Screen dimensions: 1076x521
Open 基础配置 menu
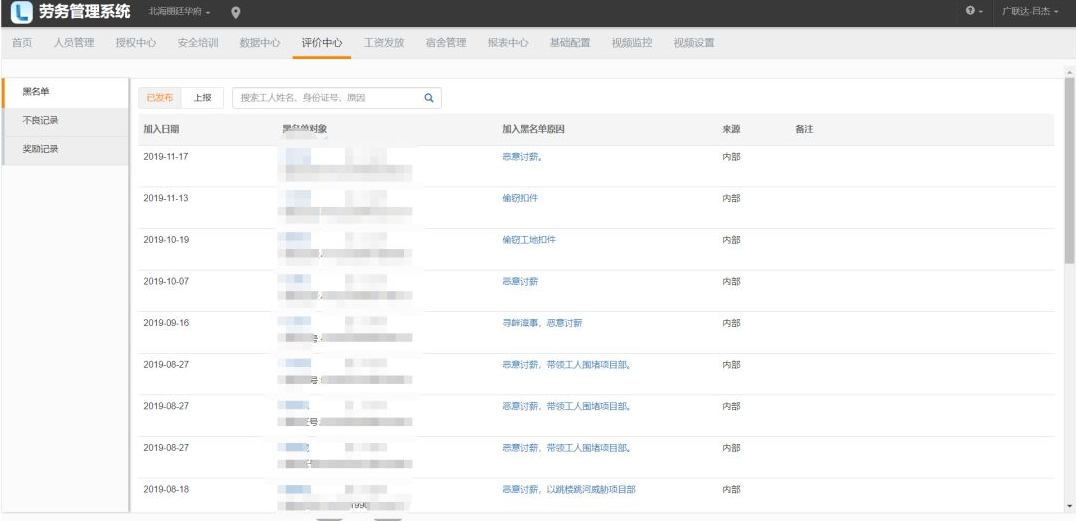point(570,43)
